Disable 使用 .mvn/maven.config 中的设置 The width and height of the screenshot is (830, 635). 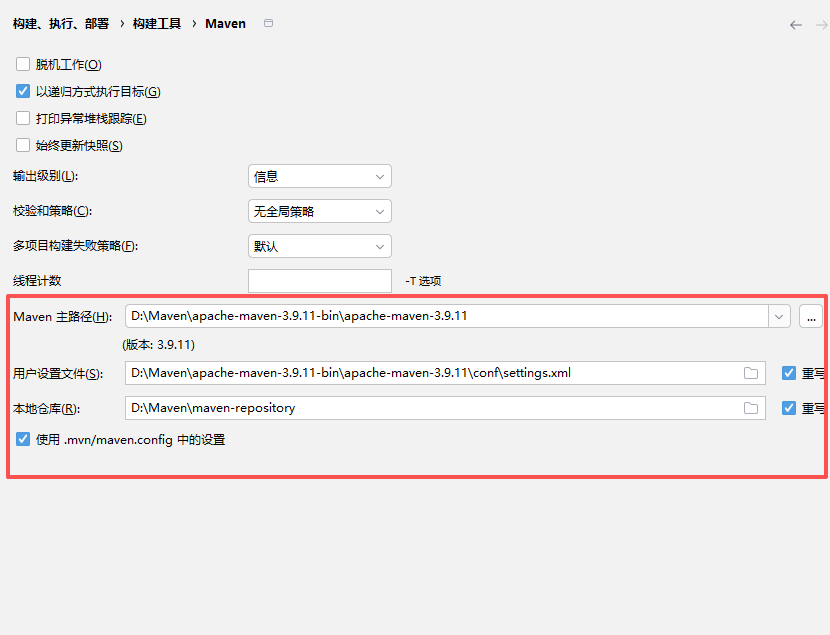22,438
